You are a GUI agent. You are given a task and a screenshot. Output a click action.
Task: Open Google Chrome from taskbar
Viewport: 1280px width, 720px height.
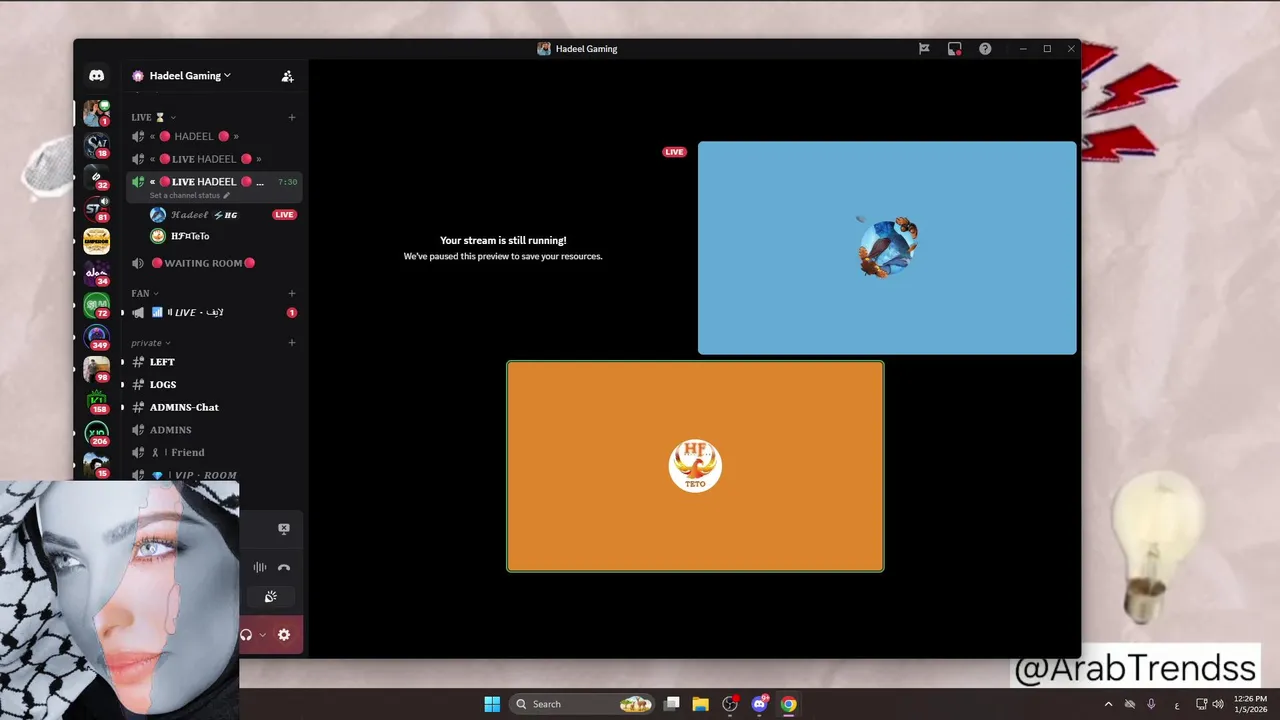[789, 704]
